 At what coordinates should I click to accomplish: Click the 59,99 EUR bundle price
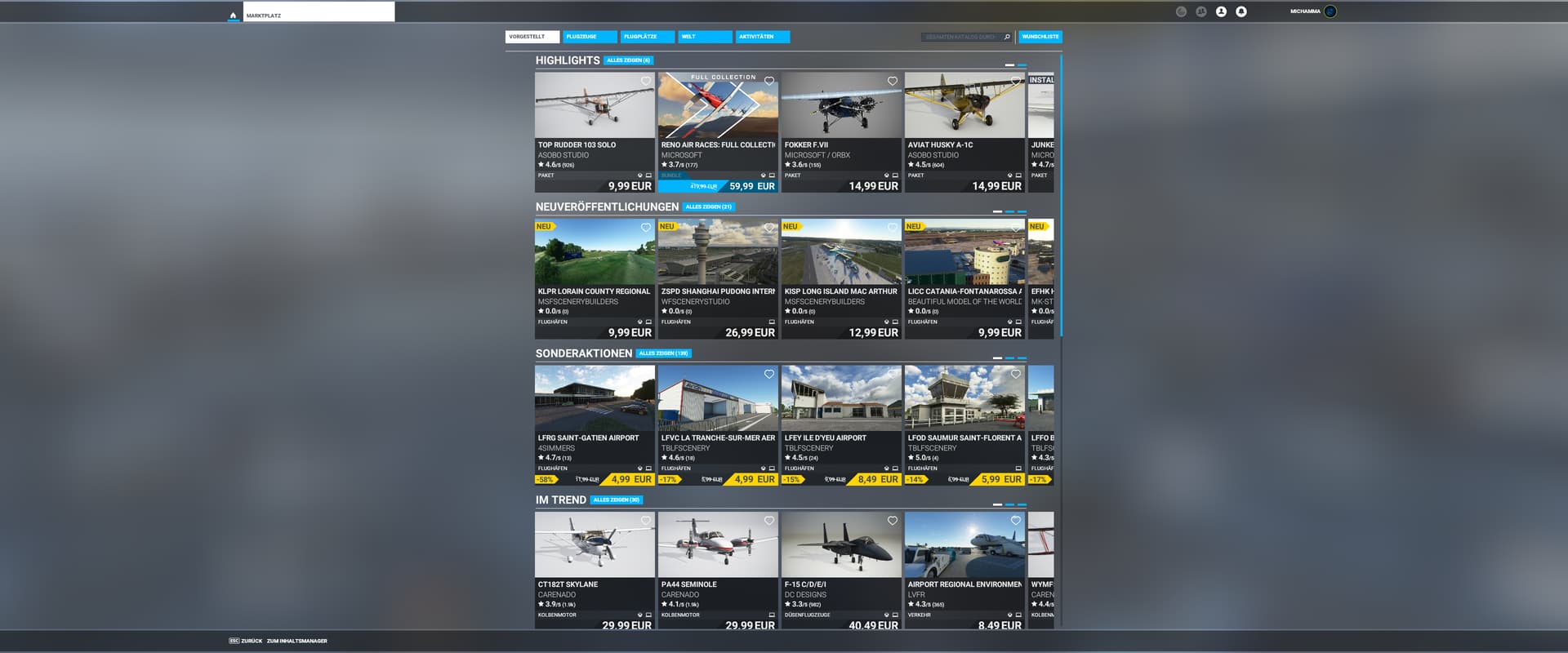pos(752,186)
